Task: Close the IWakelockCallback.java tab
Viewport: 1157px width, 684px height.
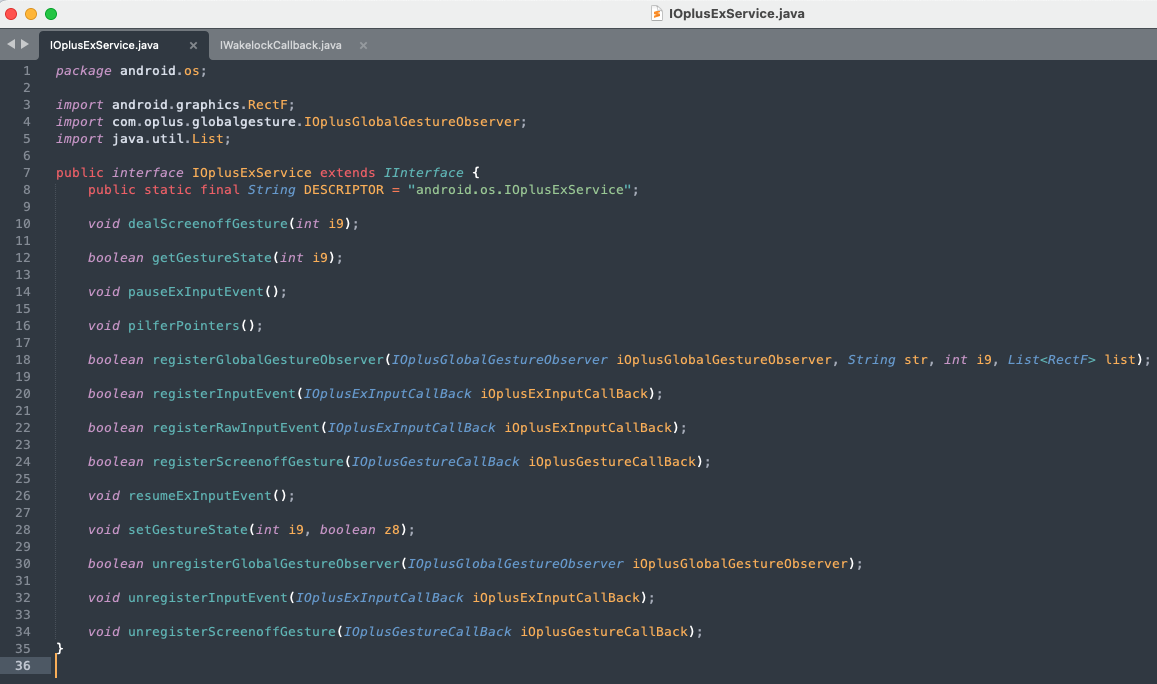Action: point(363,46)
